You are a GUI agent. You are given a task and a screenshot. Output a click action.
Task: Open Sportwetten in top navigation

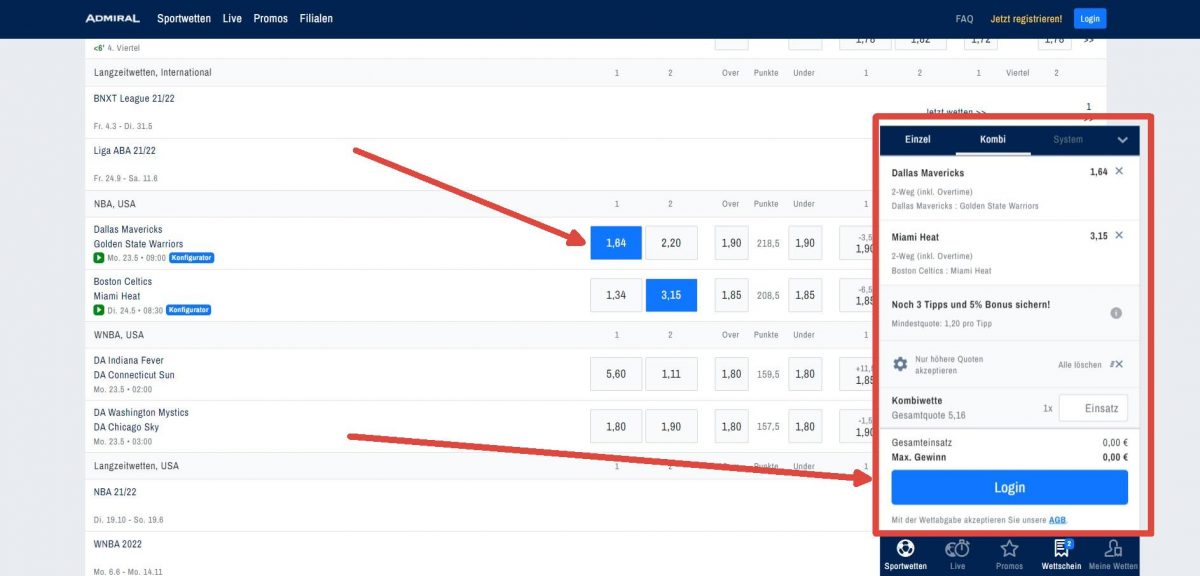tap(184, 18)
